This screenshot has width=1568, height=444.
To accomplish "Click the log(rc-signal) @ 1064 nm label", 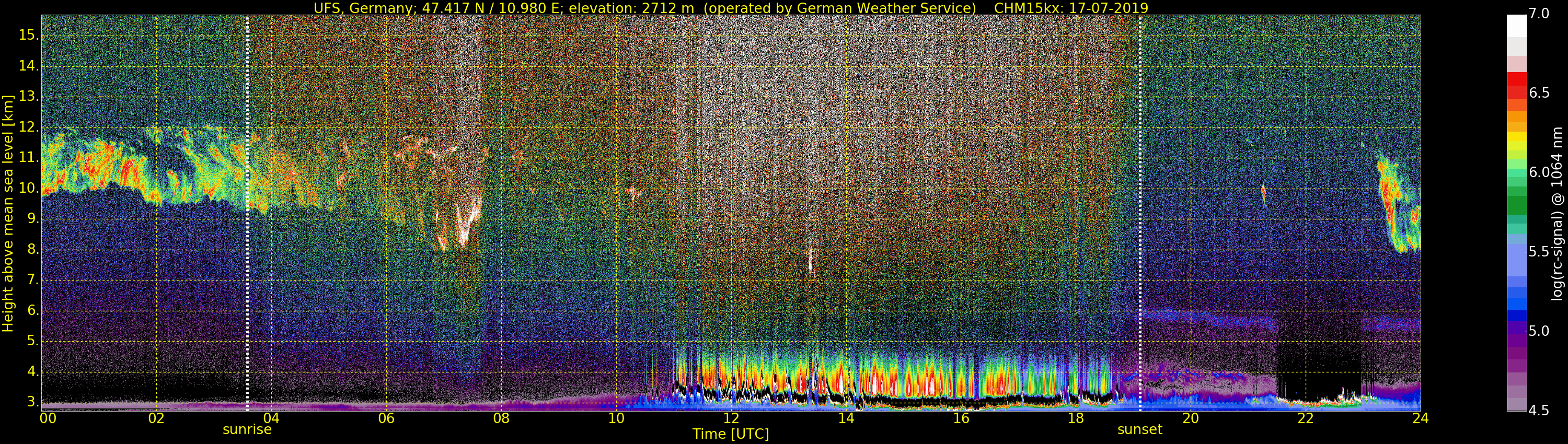I will pos(1557,213).
